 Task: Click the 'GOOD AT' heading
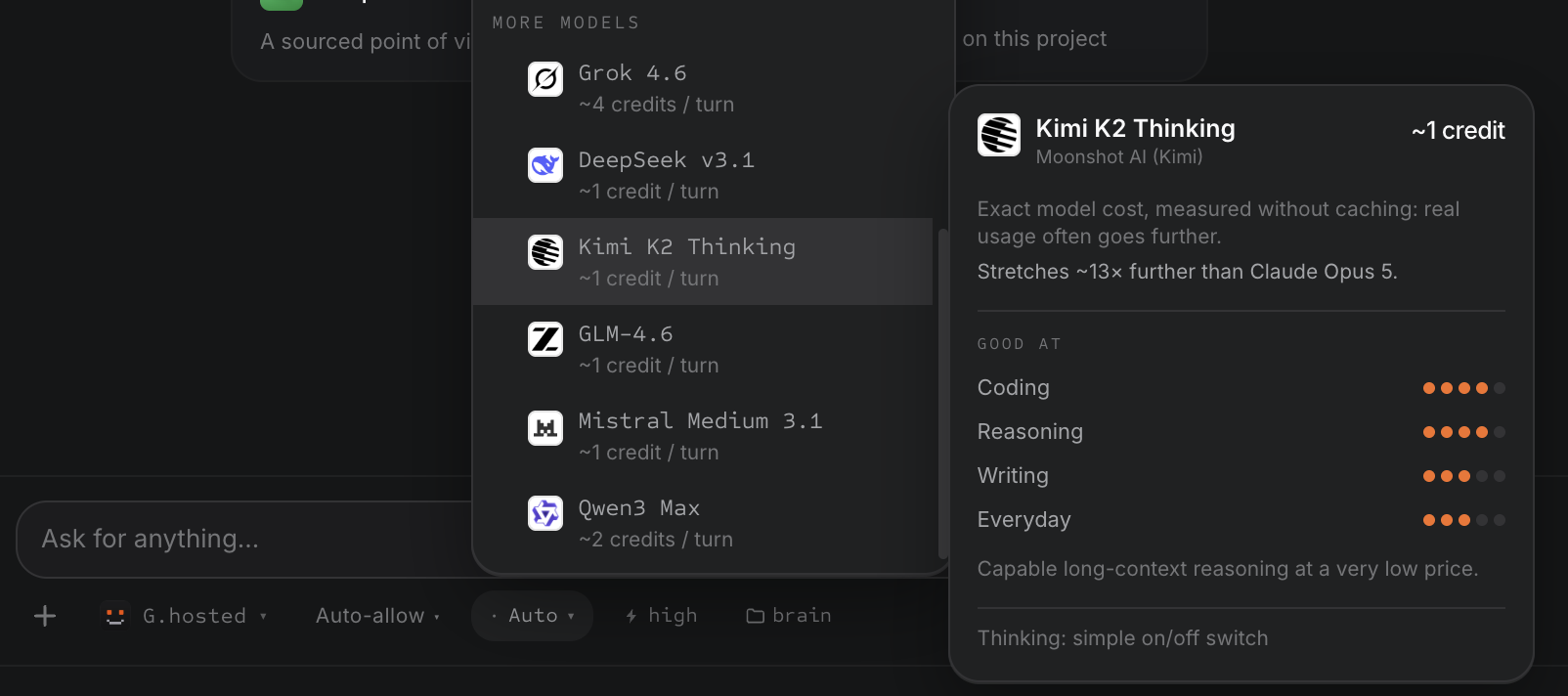point(1020,344)
